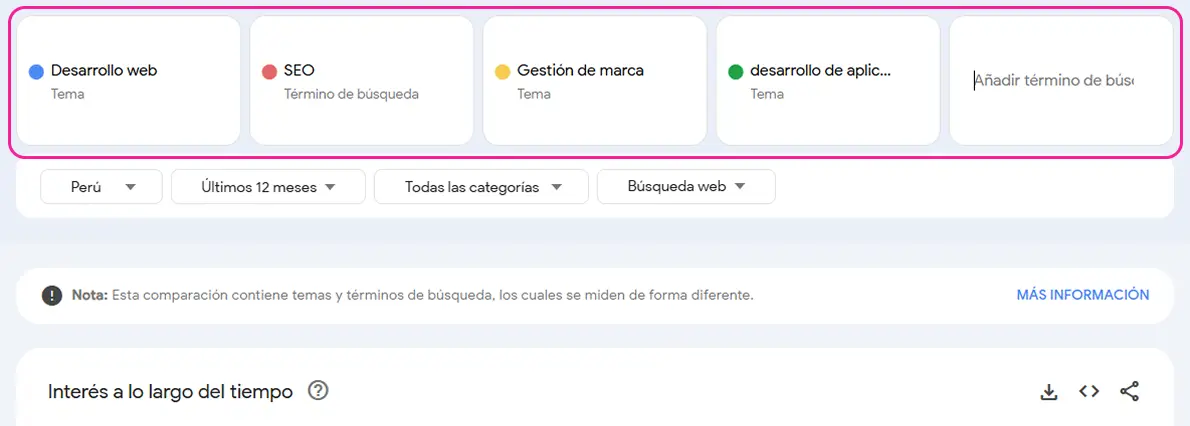Expand the Últimos 12 meses time range

coord(269,187)
